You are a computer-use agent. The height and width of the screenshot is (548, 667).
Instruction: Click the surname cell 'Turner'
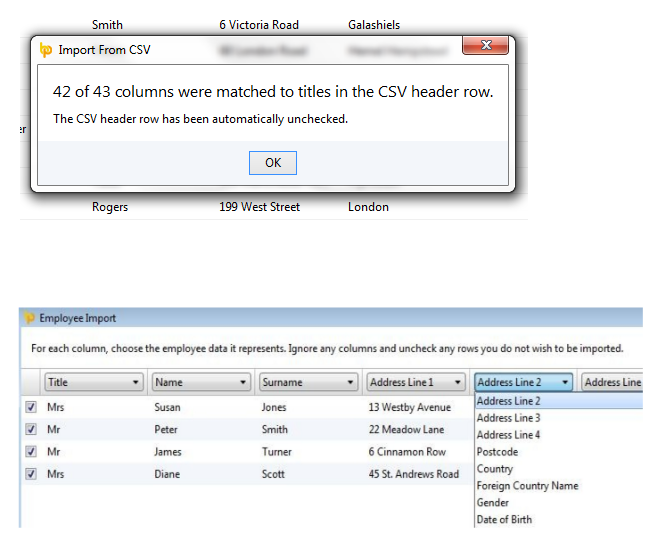point(276,451)
